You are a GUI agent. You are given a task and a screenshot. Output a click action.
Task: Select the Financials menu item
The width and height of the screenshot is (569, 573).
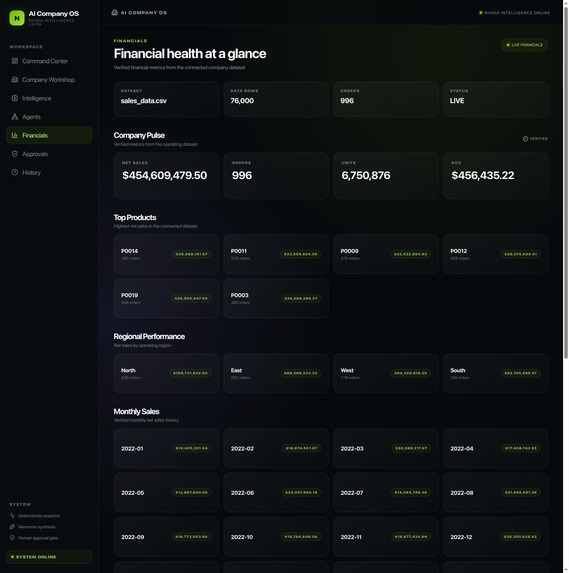coord(49,136)
